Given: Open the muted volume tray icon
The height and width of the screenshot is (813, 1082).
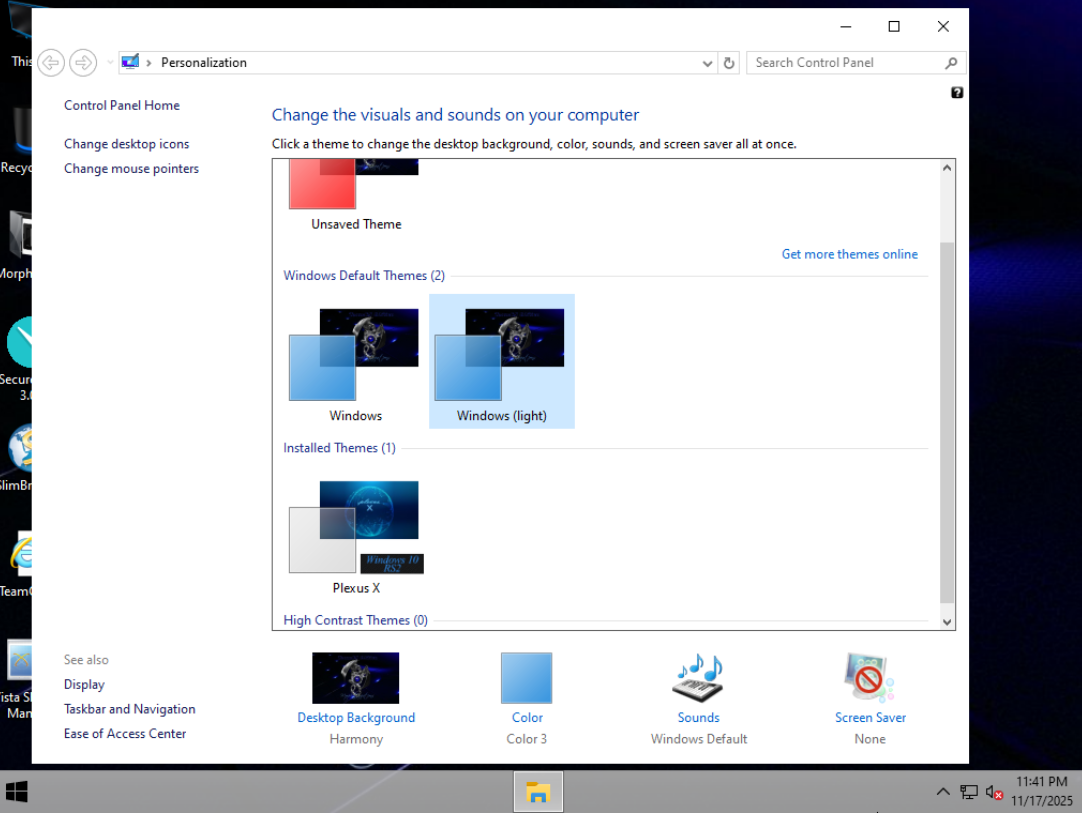Looking at the screenshot, I should pyautogui.click(x=994, y=792).
